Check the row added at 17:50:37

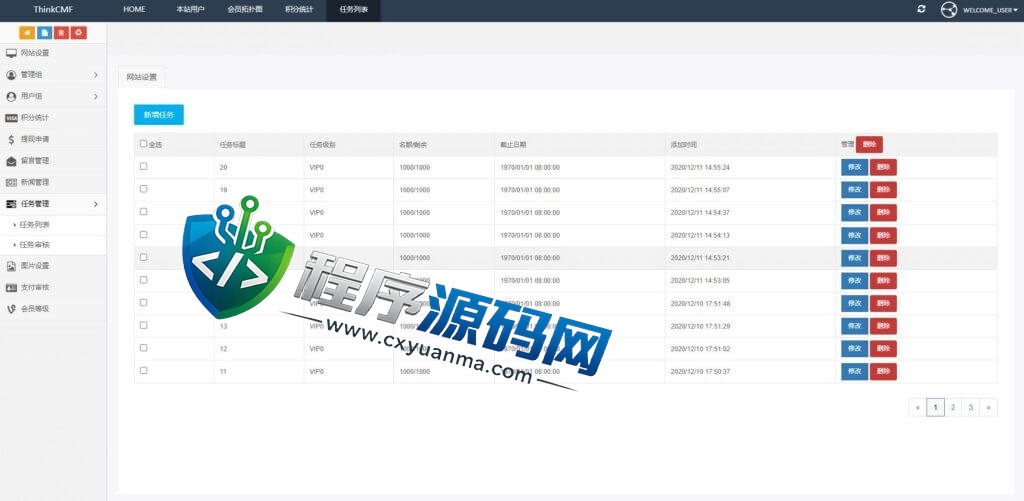(144, 370)
